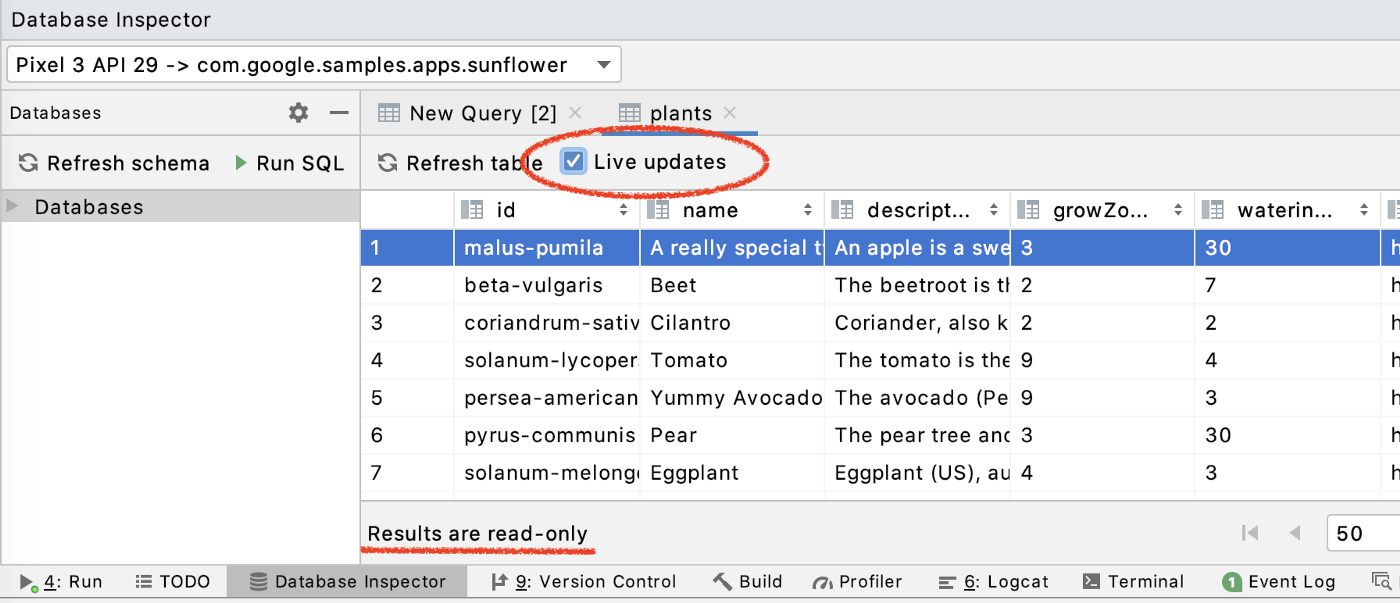Sort by the description column header
Viewport: 1400px width, 603px height.
(917, 210)
